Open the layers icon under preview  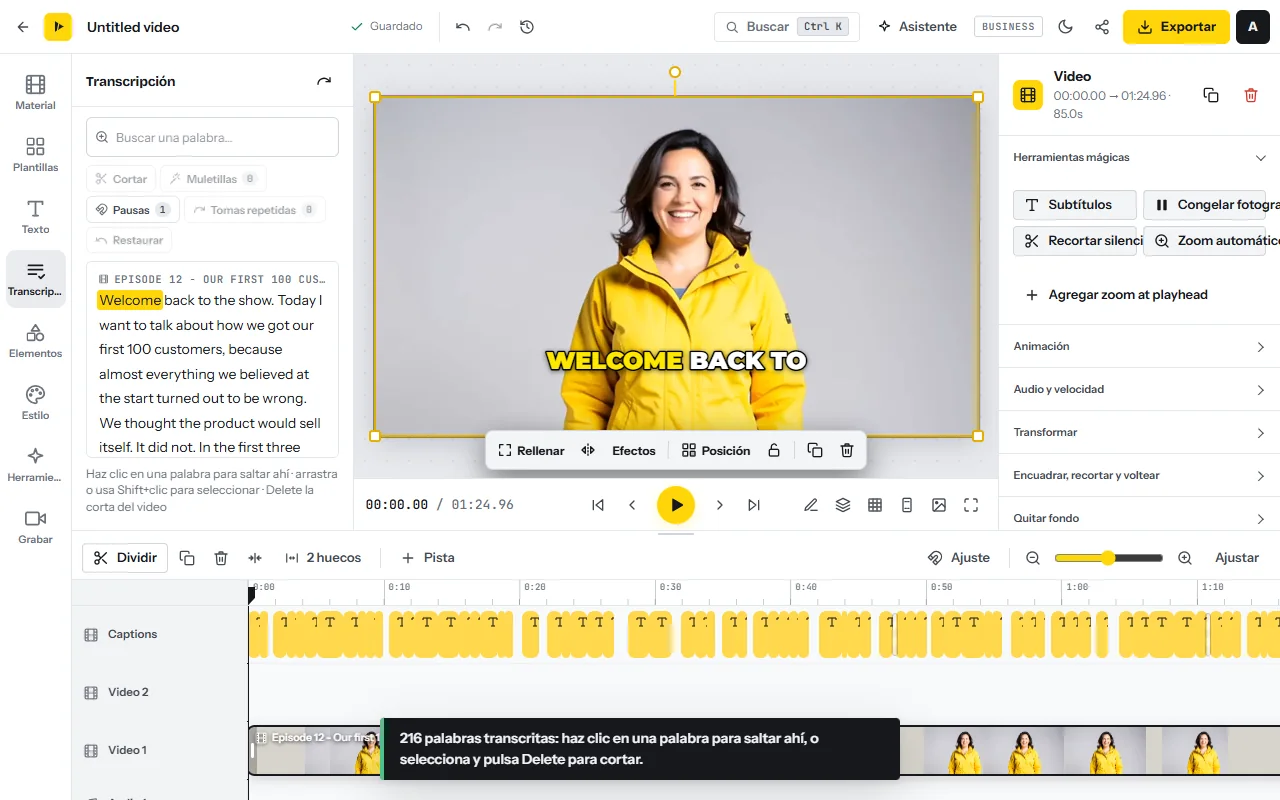(843, 505)
